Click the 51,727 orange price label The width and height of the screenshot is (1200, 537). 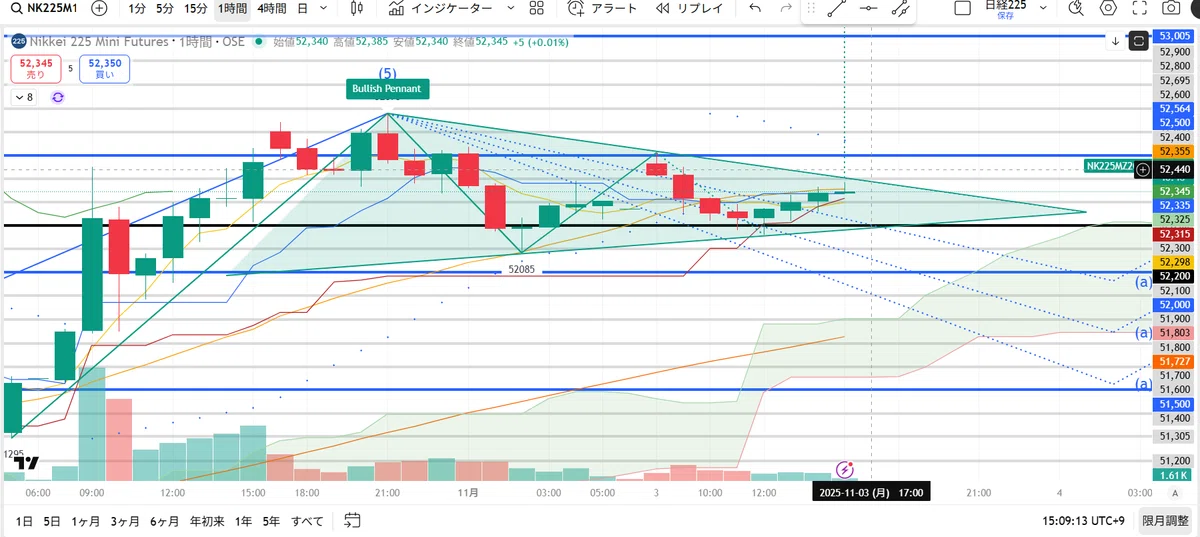click(x=1173, y=360)
